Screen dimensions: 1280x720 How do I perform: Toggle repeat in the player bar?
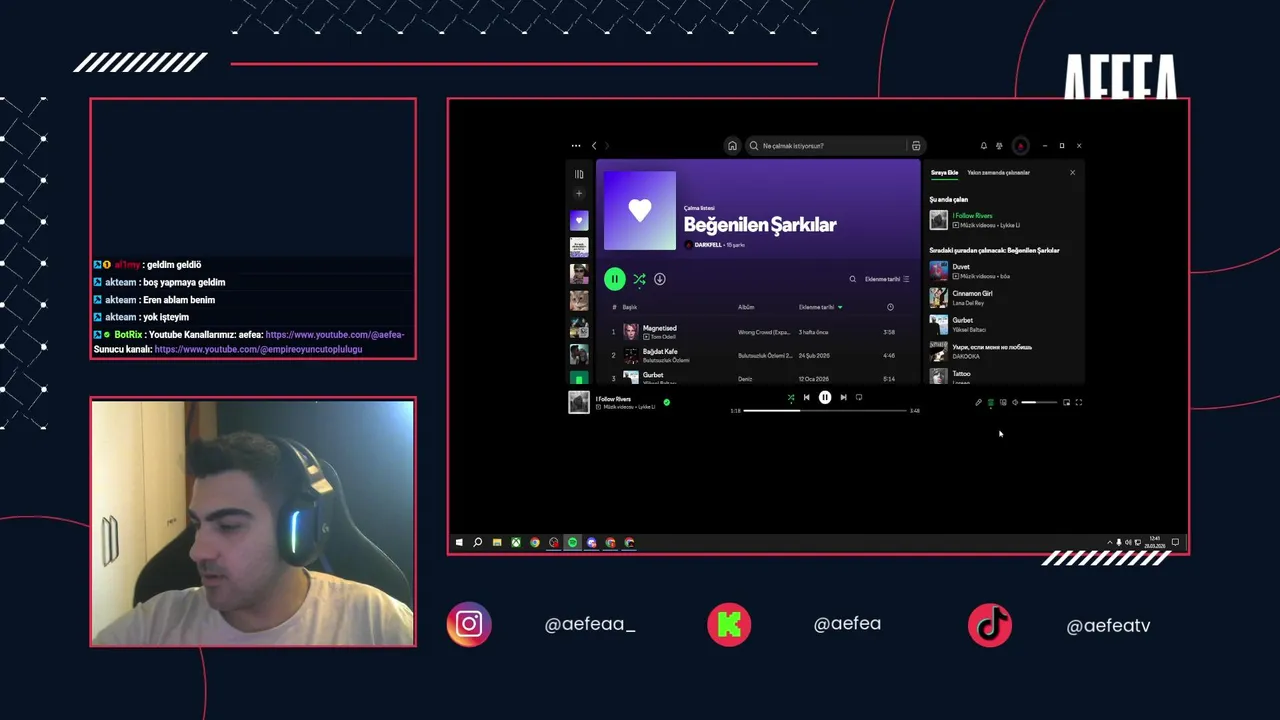(859, 397)
